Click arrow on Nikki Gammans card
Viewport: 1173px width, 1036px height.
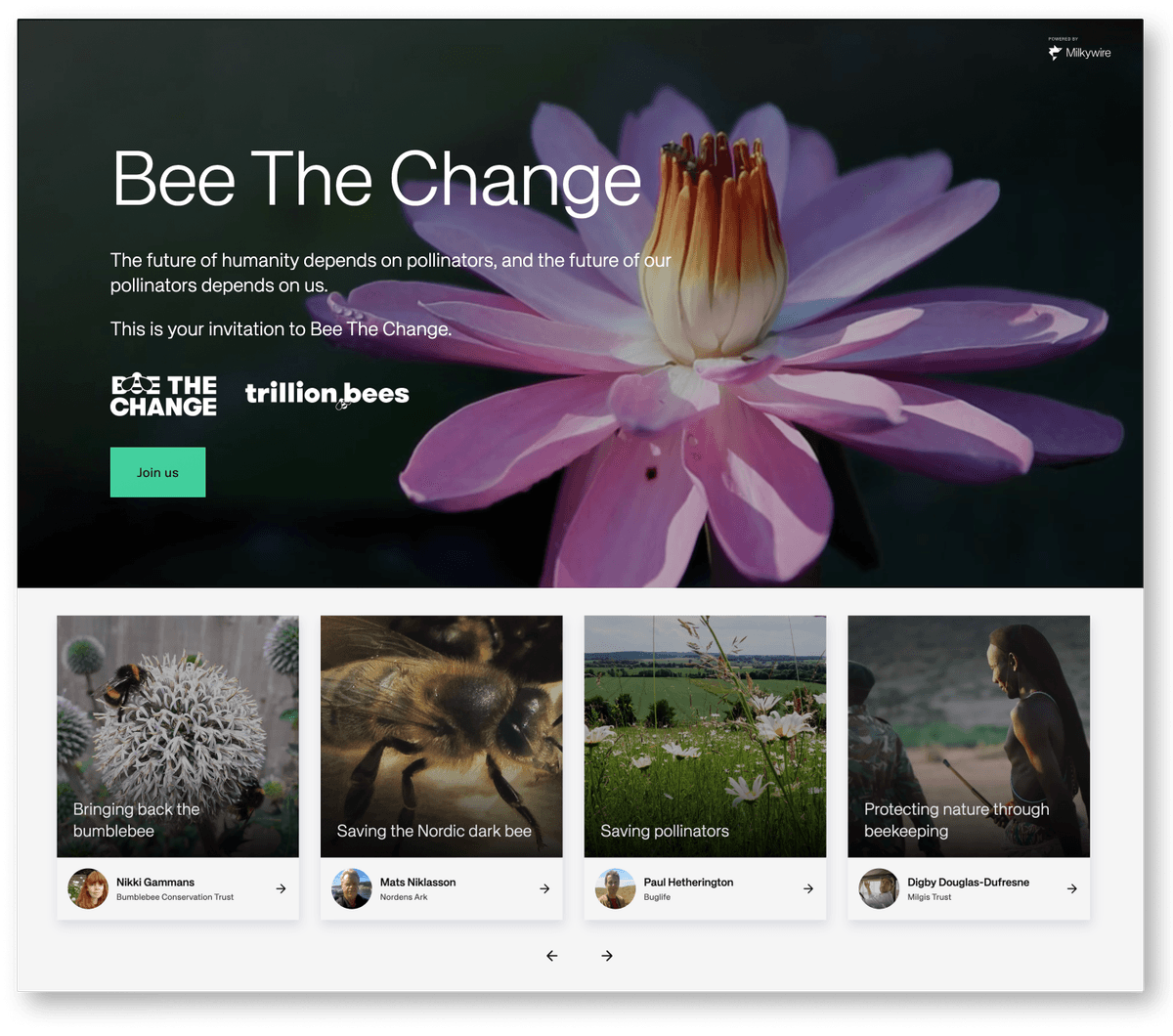pyautogui.click(x=281, y=888)
